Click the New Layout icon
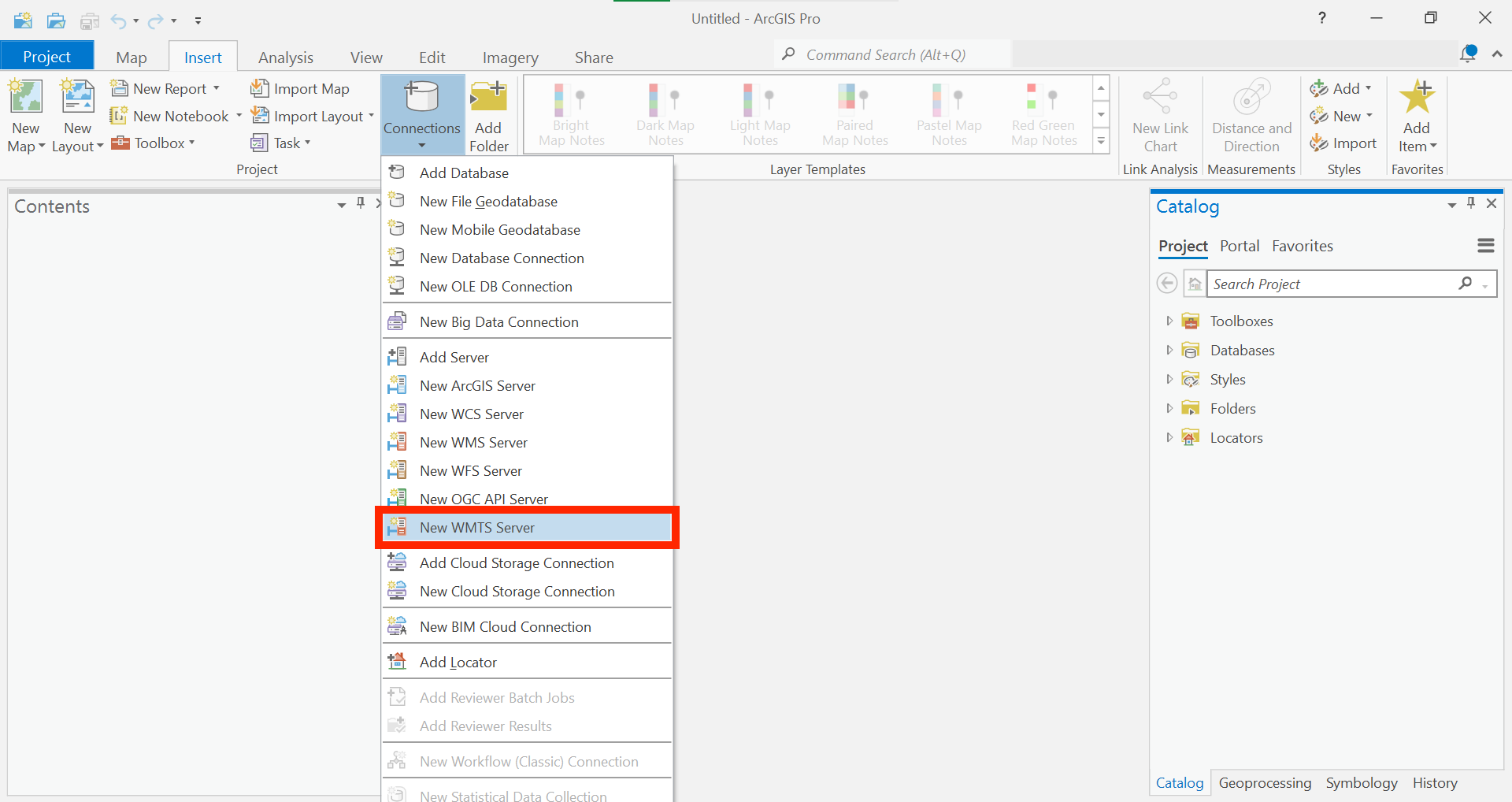 [x=78, y=98]
